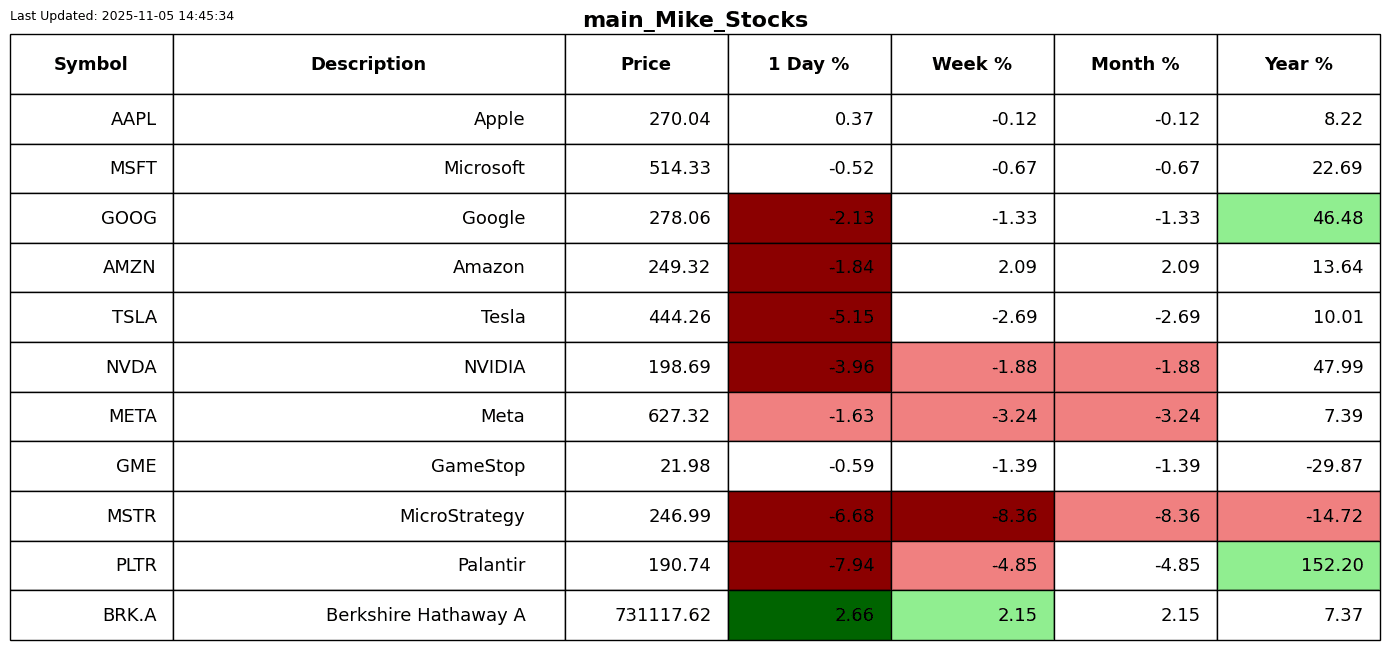Select the pink META 1 Day % cell

point(809,416)
